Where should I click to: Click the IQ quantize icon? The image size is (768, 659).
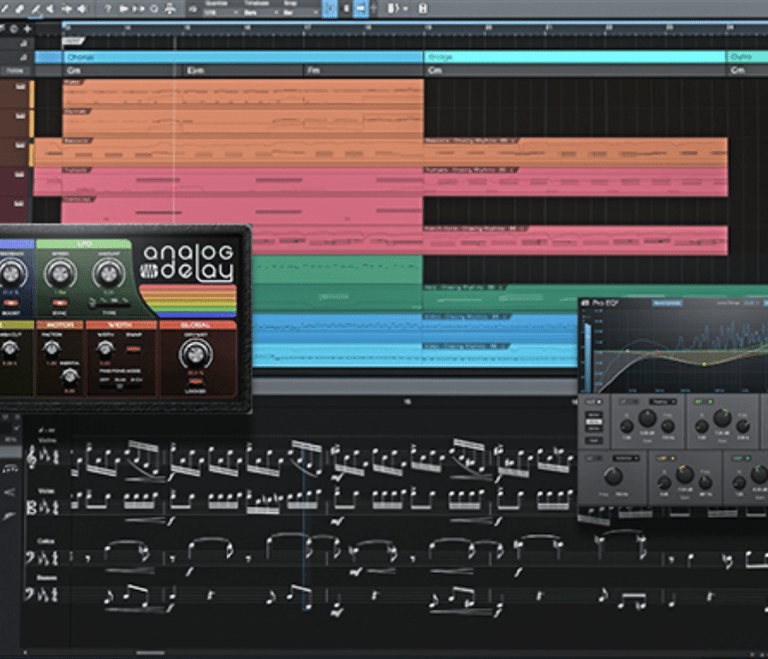pos(192,9)
